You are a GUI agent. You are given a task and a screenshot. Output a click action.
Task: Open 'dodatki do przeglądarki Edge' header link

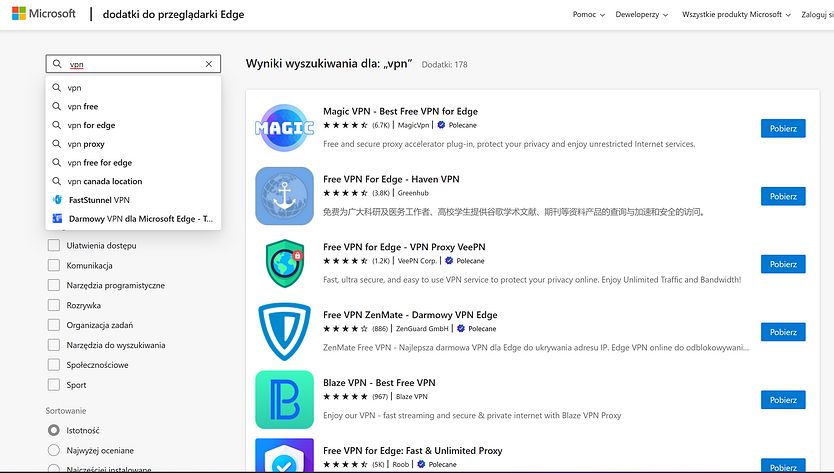coord(173,14)
